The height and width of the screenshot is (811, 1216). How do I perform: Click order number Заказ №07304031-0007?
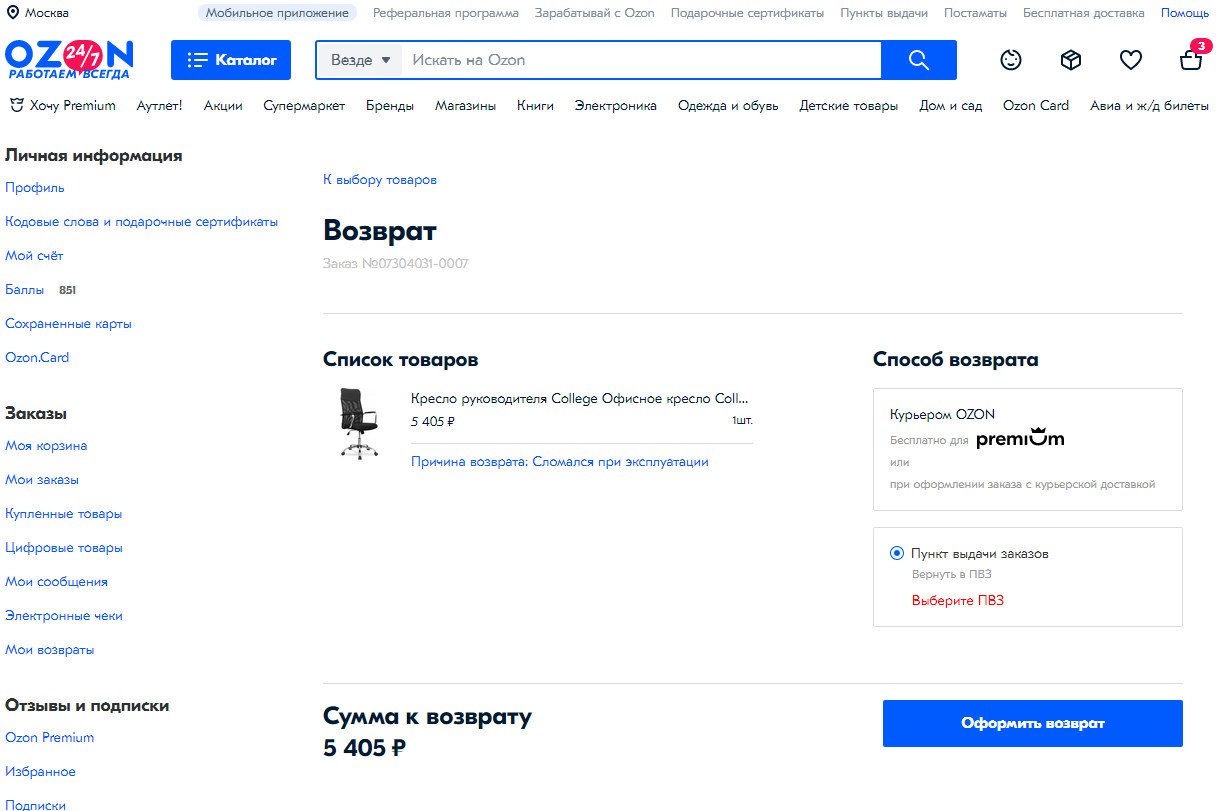[396, 264]
